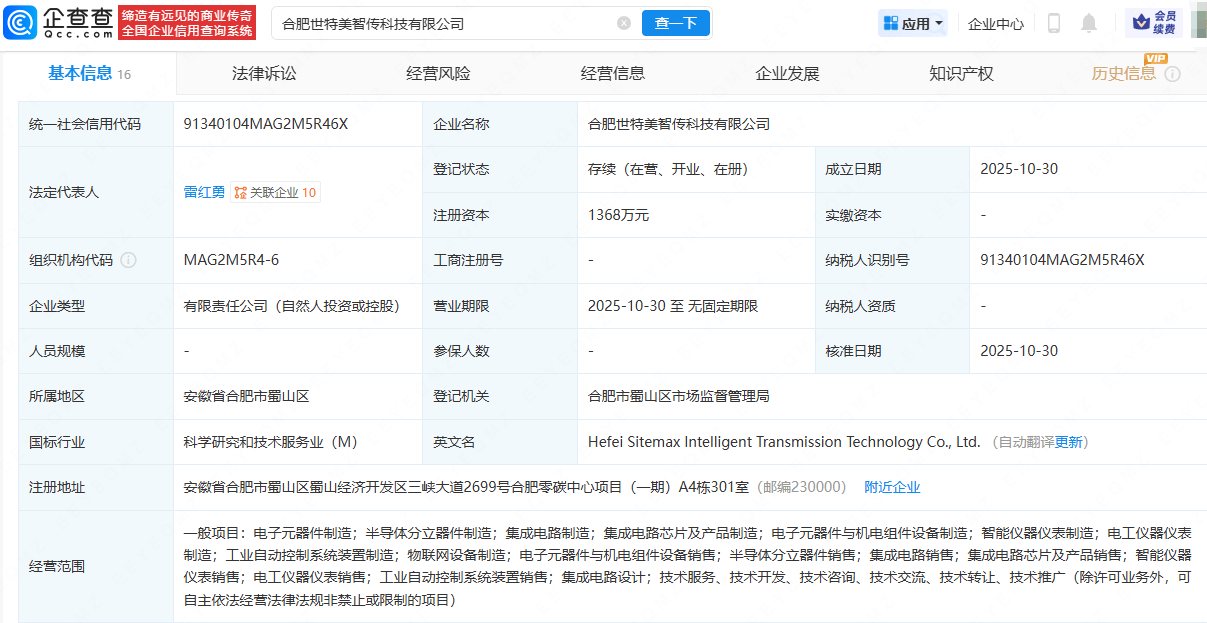The width and height of the screenshot is (1207, 623).
Task: Open the user avatar at the top right
Action: tap(1197, 23)
